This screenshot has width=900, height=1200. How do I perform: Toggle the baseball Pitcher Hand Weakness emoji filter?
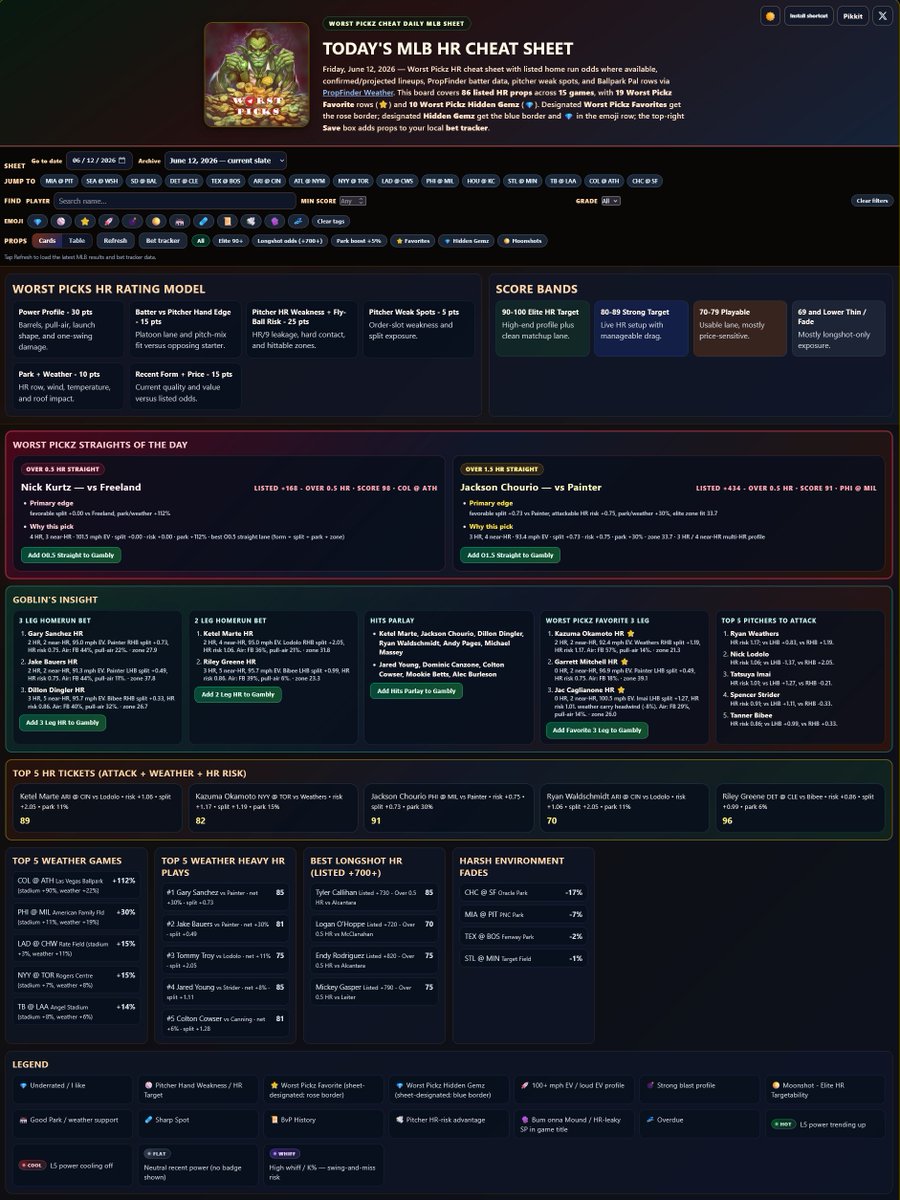tap(61, 221)
